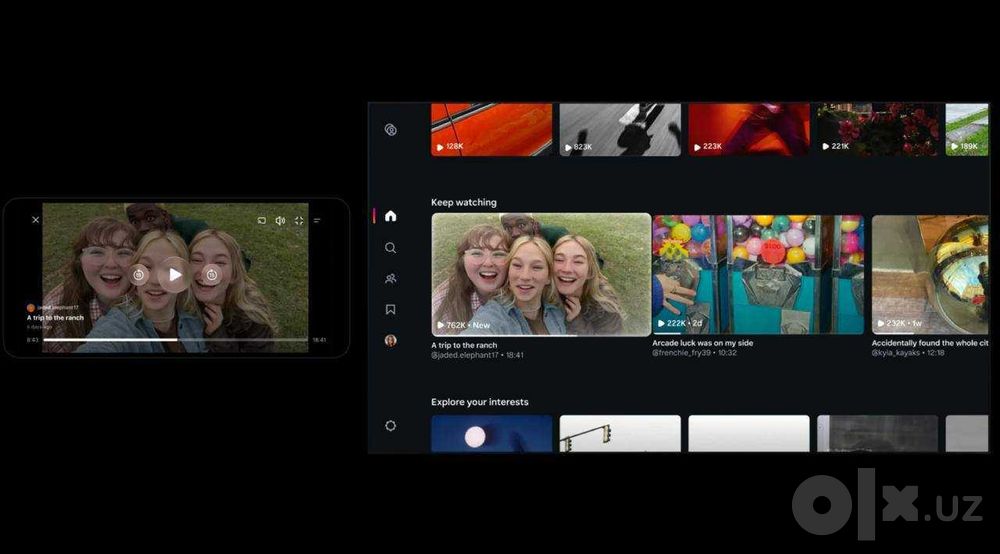
Task: Open the phone player options menu
Action: 317,221
